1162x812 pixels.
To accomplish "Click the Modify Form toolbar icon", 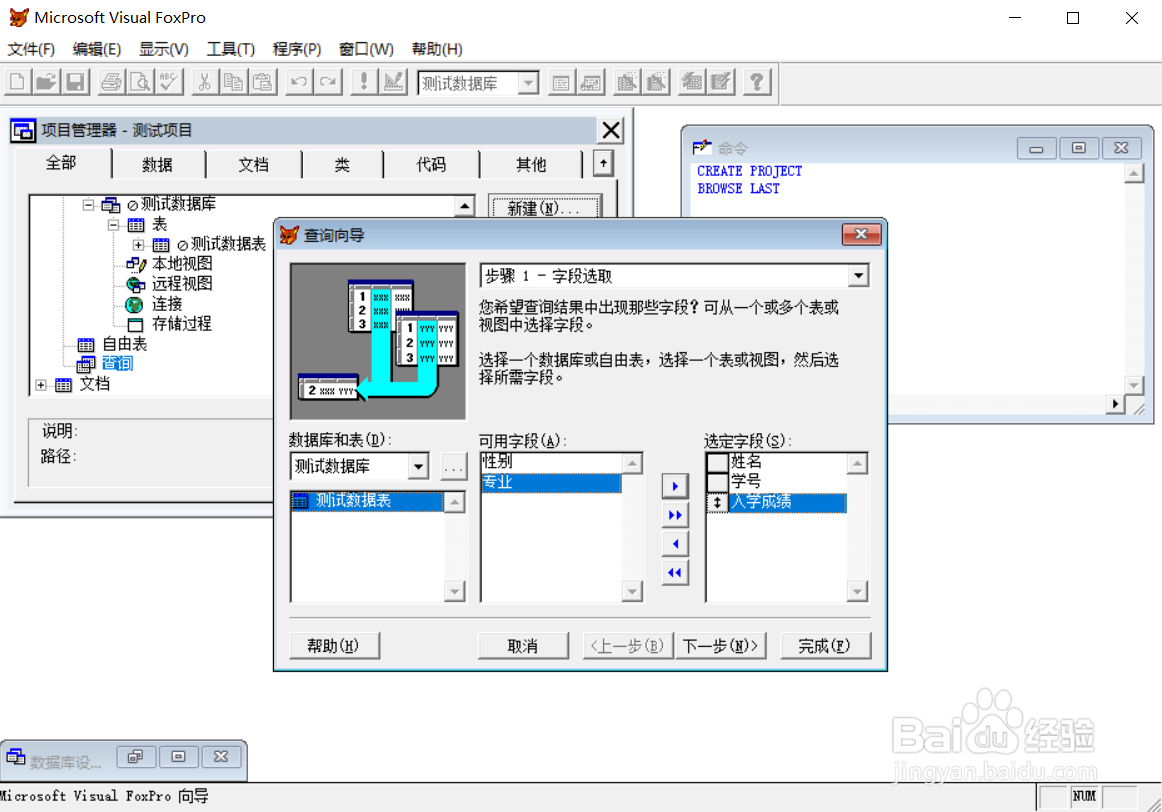I will point(393,81).
